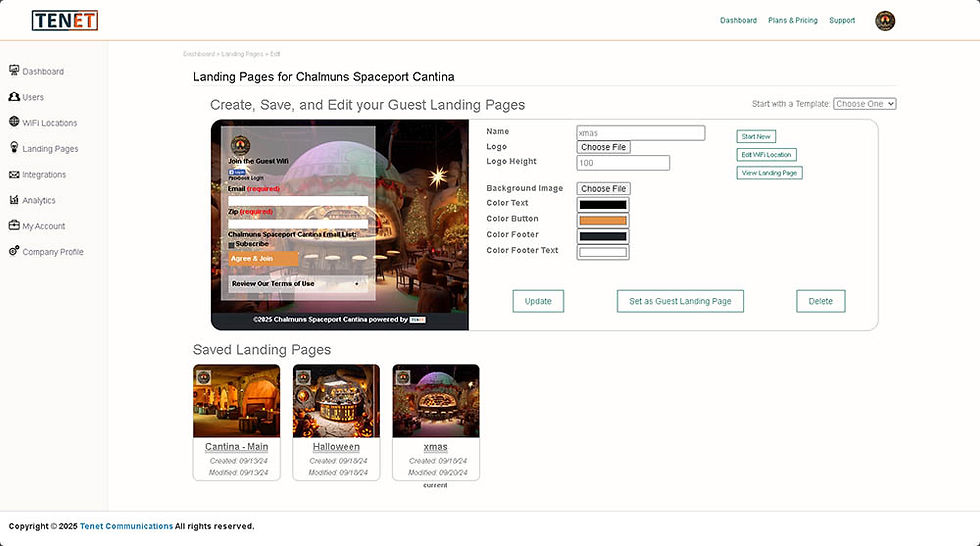Open Integrations in the sidebar
The image size is (980, 546).
point(44,175)
